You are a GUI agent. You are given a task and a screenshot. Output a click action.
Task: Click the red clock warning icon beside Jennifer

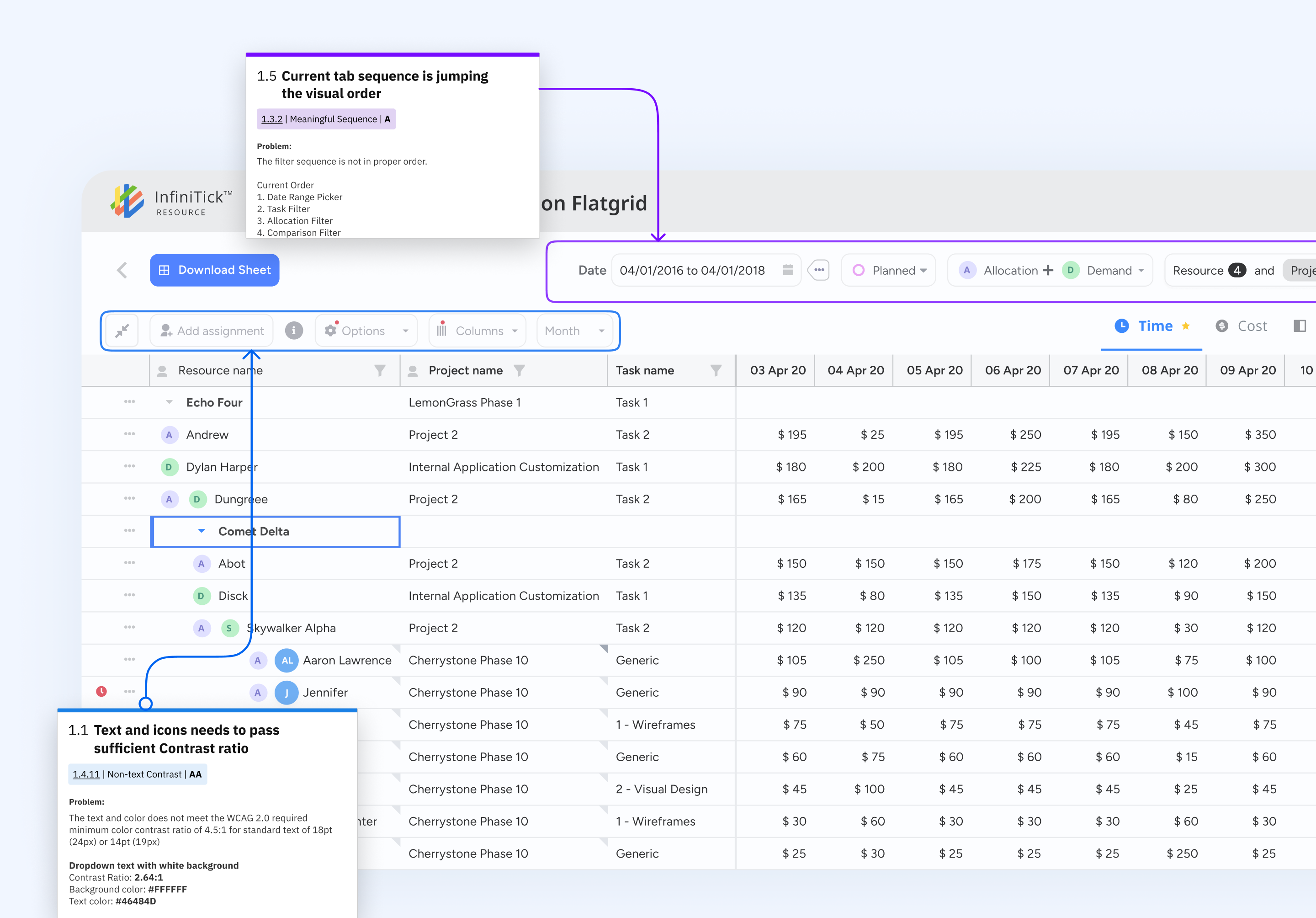(101, 692)
